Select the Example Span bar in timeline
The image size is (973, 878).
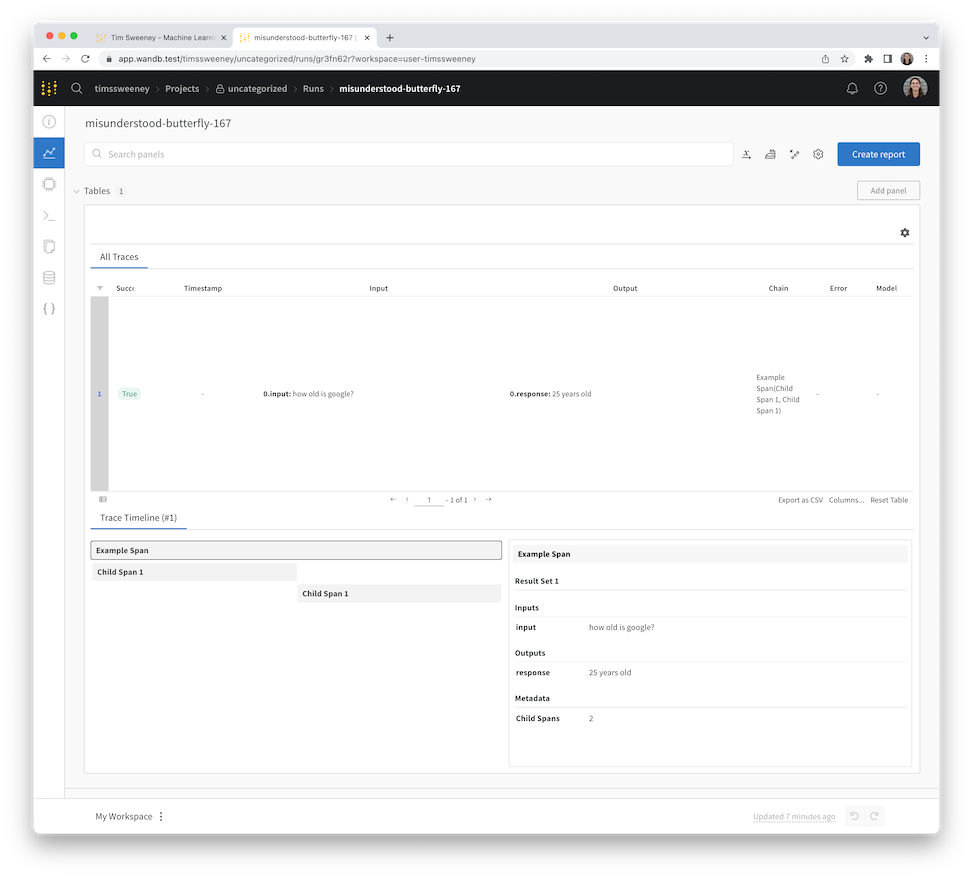coord(296,551)
